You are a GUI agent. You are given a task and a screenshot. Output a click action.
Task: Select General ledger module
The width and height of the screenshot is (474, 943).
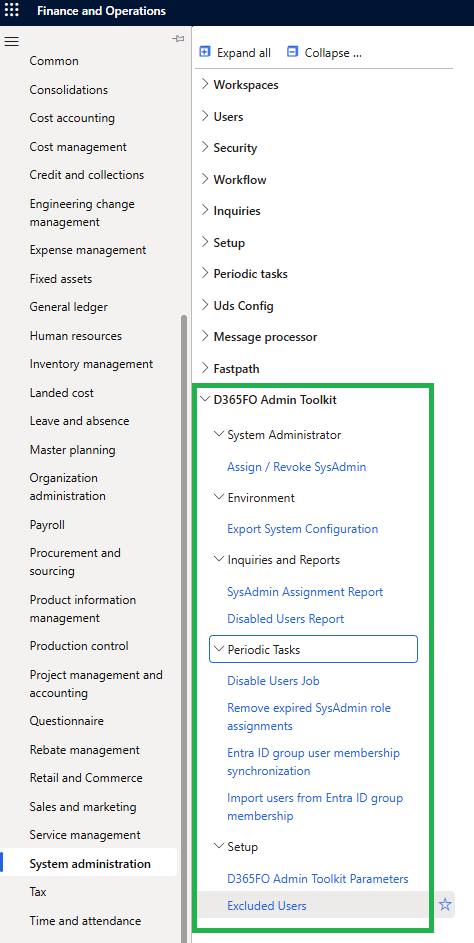tap(69, 307)
